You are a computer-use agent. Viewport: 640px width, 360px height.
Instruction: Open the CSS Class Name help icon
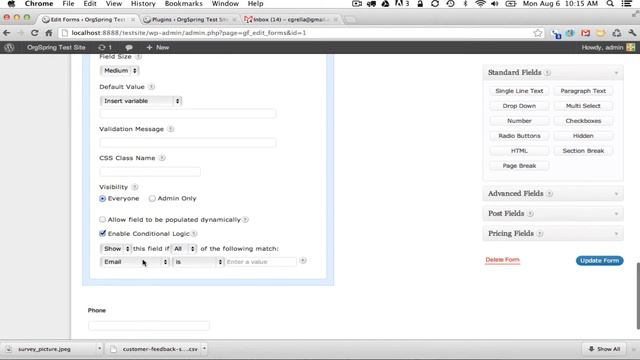(x=162, y=158)
